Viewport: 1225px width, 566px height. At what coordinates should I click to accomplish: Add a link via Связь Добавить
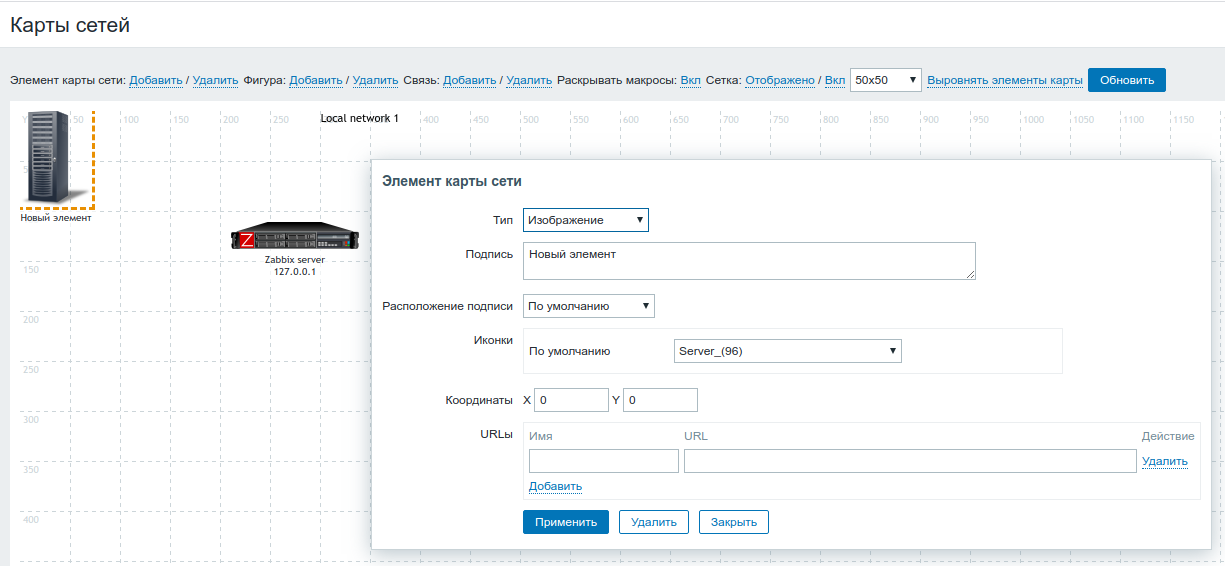click(470, 80)
